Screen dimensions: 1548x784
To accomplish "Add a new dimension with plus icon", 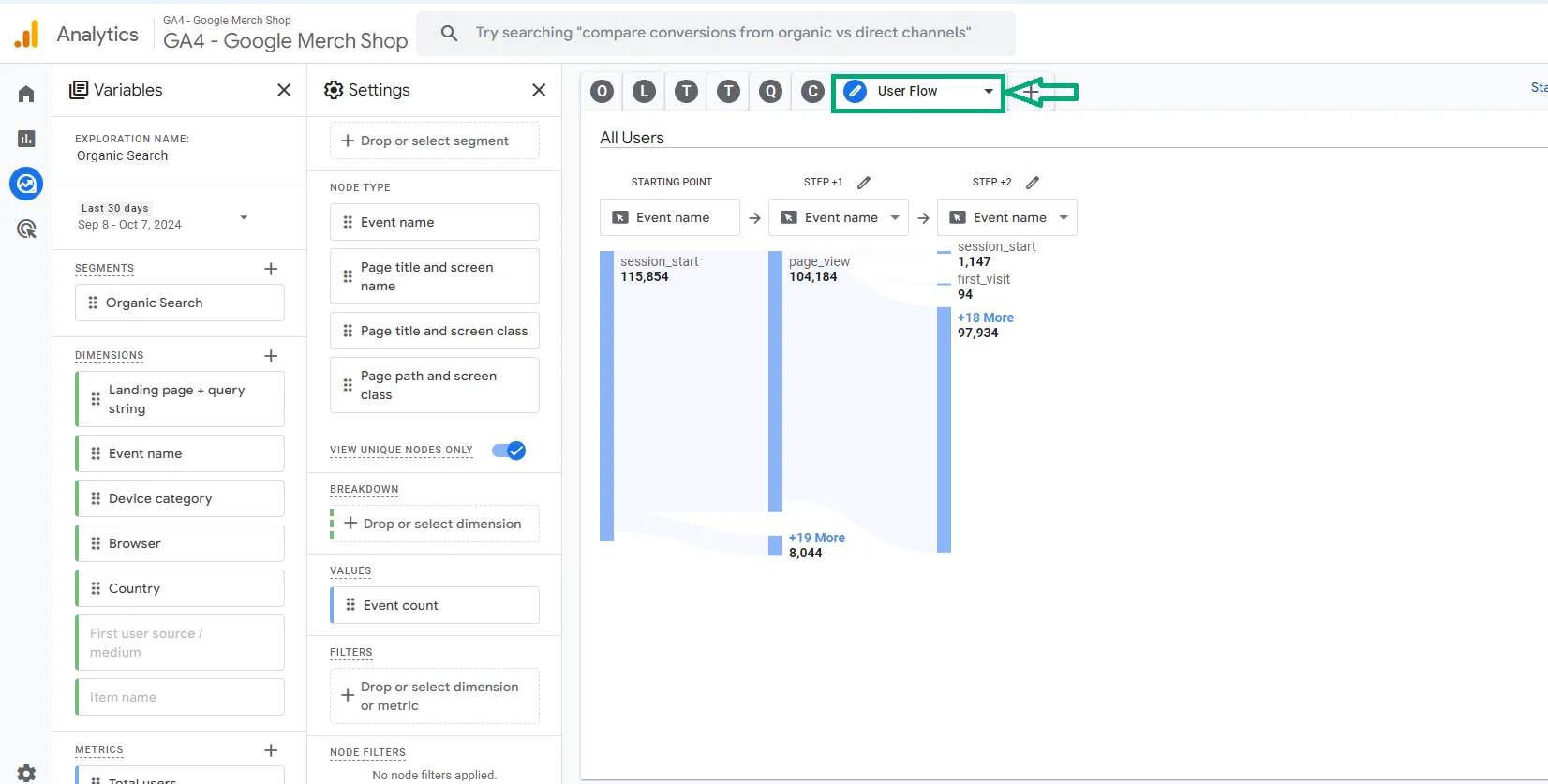I will tap(271, 356).
